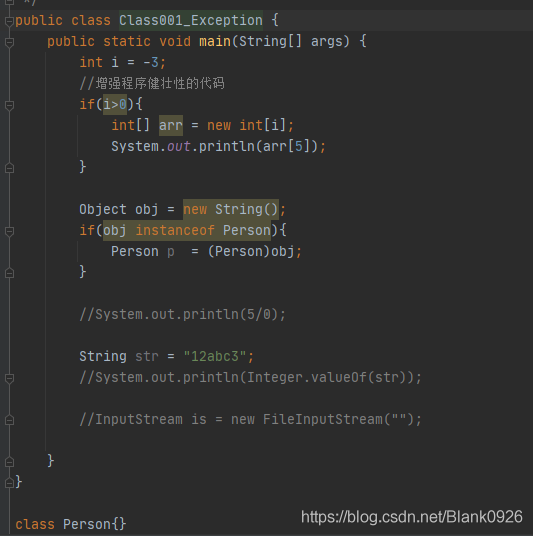Click fold end marker below Person p line

(x=9, y=273)
